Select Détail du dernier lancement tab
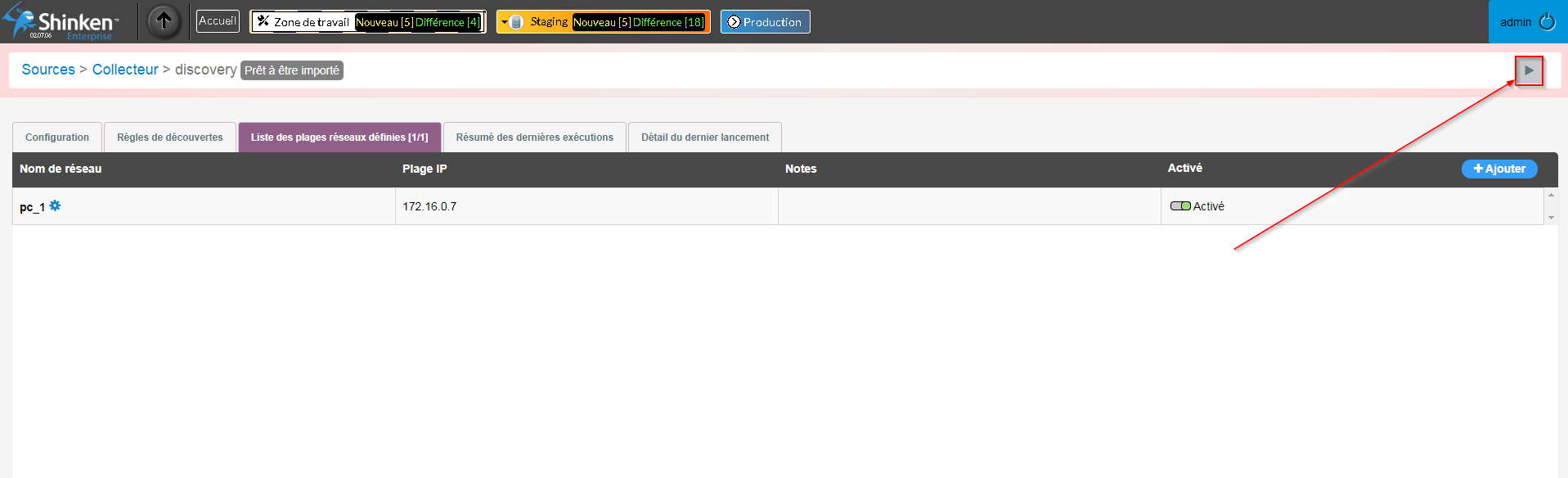Image resolution: width=1568 pixels, height=478 pixels. 704,138
